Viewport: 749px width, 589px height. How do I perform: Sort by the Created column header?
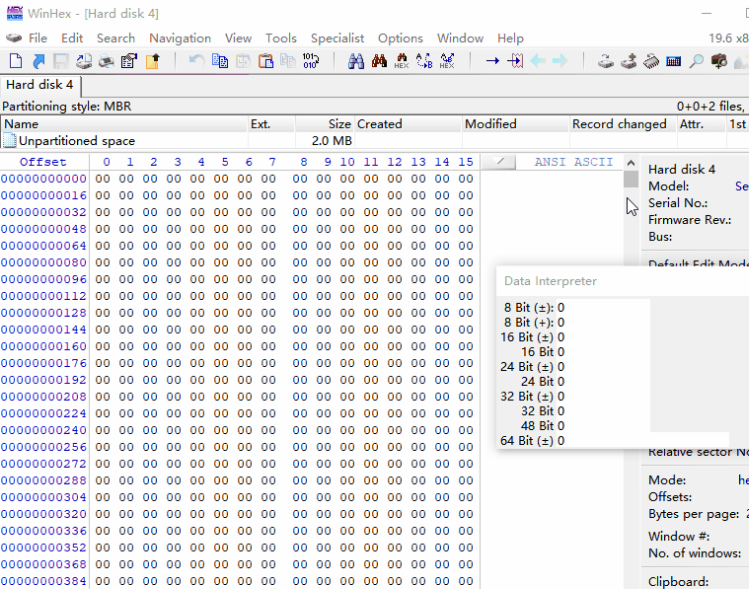pos(408,124)
